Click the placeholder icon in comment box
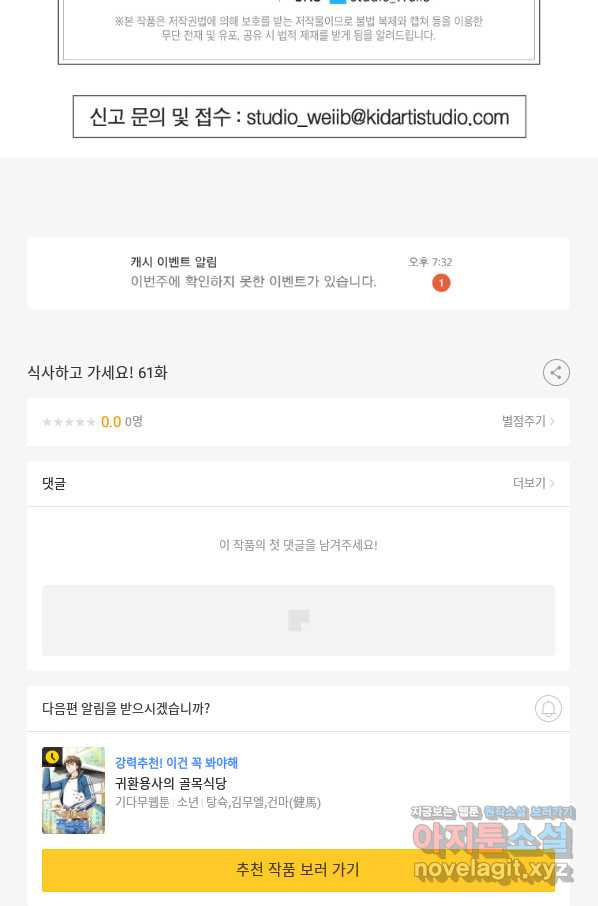This screenshot has width=598, height=906. [299, 620]
